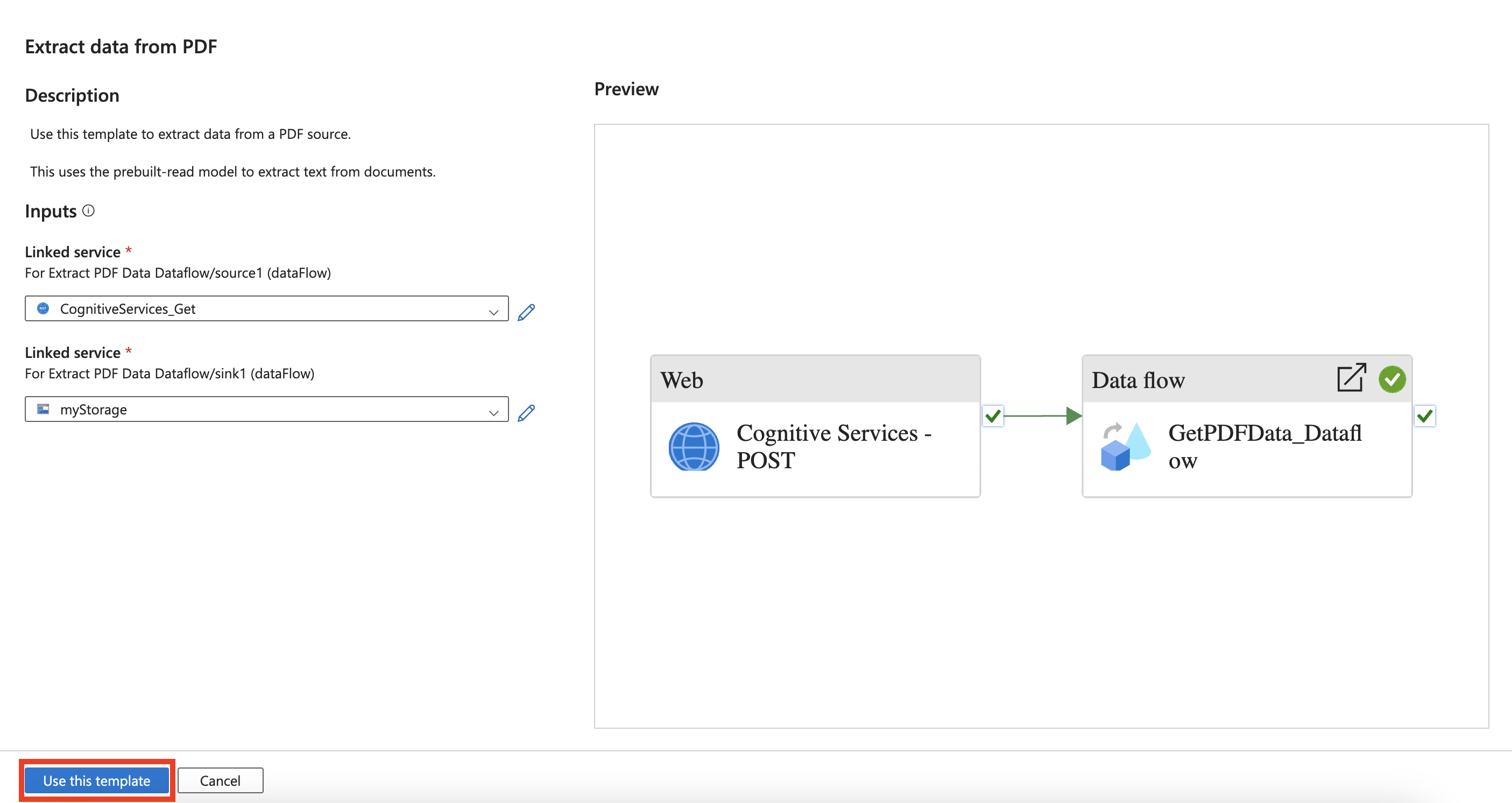Screen dimensions: 1512x803
Task: Open data flow via external link icon
Action: (1351, 378)
